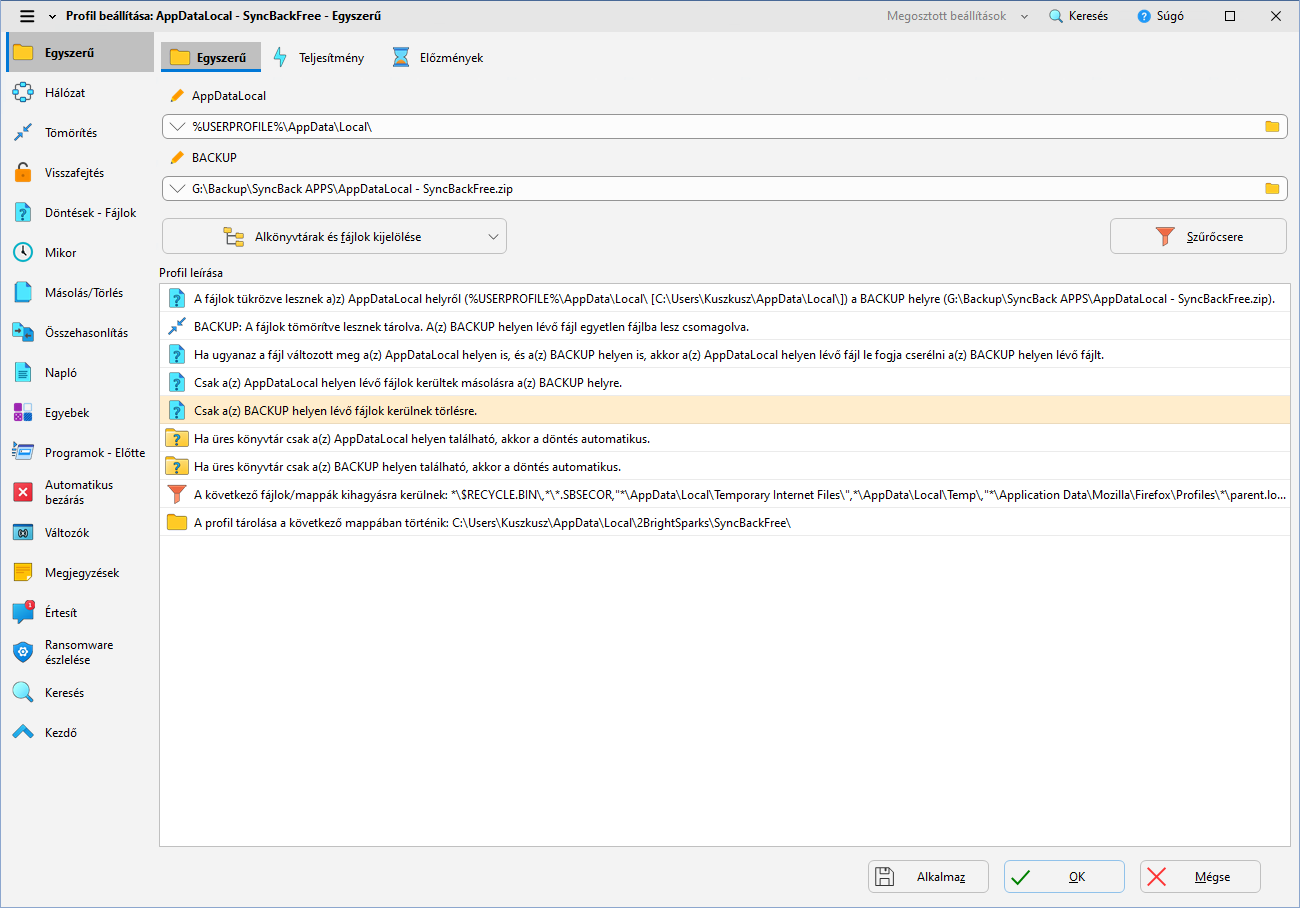The height and width of the screenshot is (908, 1300).
Task: Select row 'Ha üres könyvtár csak a(z) AppDataLocal'
Action: tap(724, 438)
